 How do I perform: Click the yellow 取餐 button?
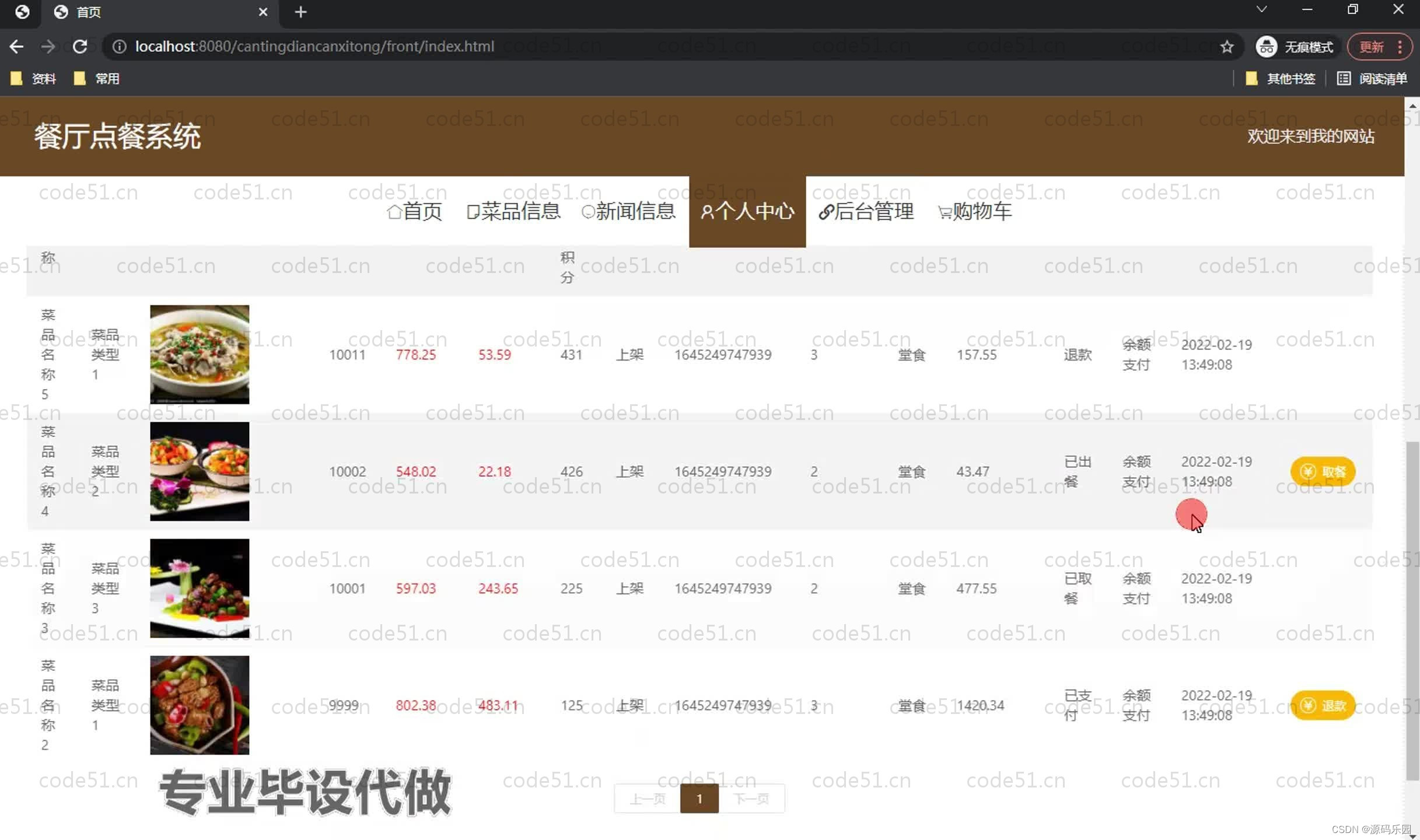coord(1322,471)
